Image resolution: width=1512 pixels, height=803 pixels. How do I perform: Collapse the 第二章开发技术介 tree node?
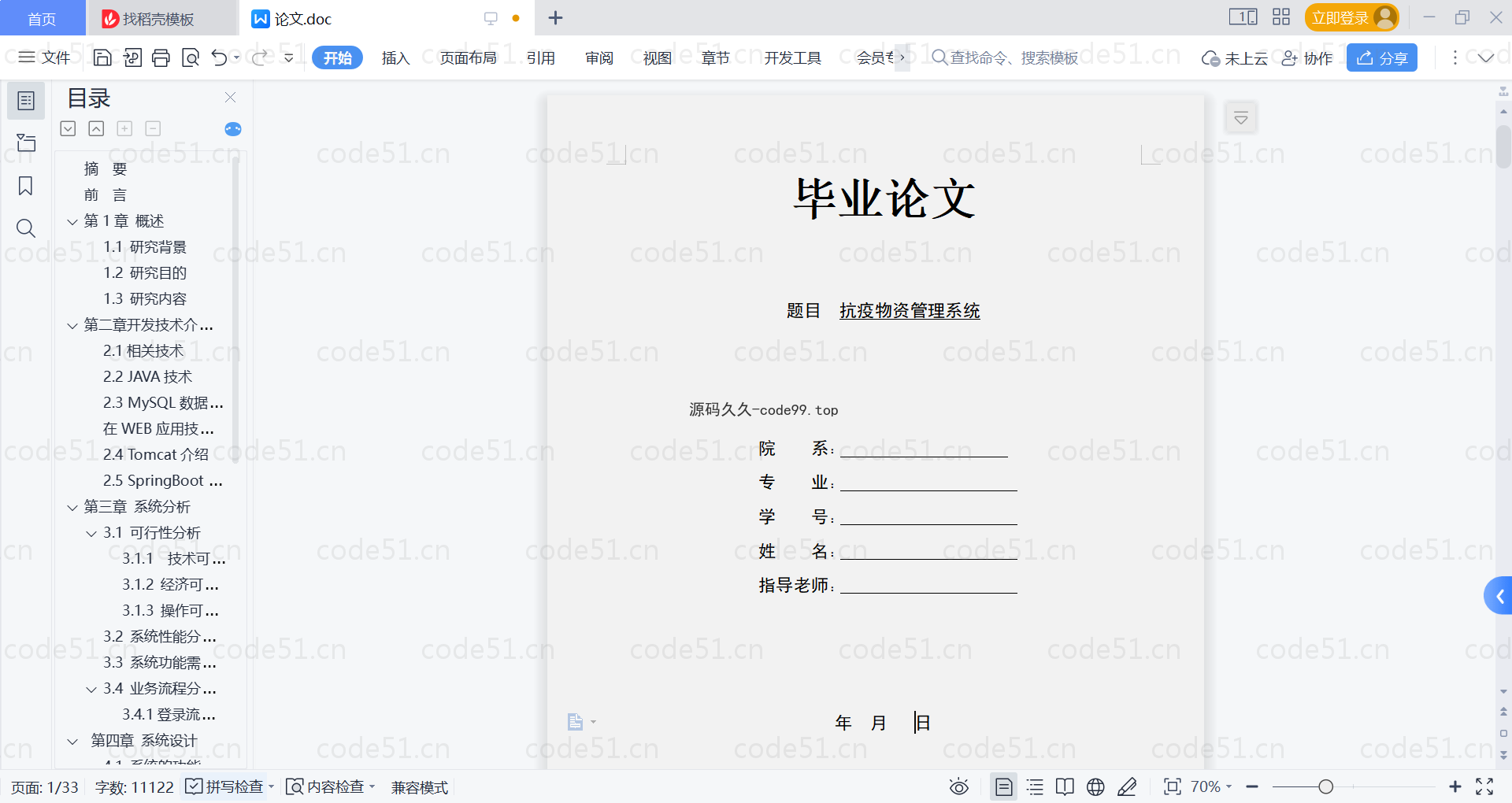click(x=72, y=326)
